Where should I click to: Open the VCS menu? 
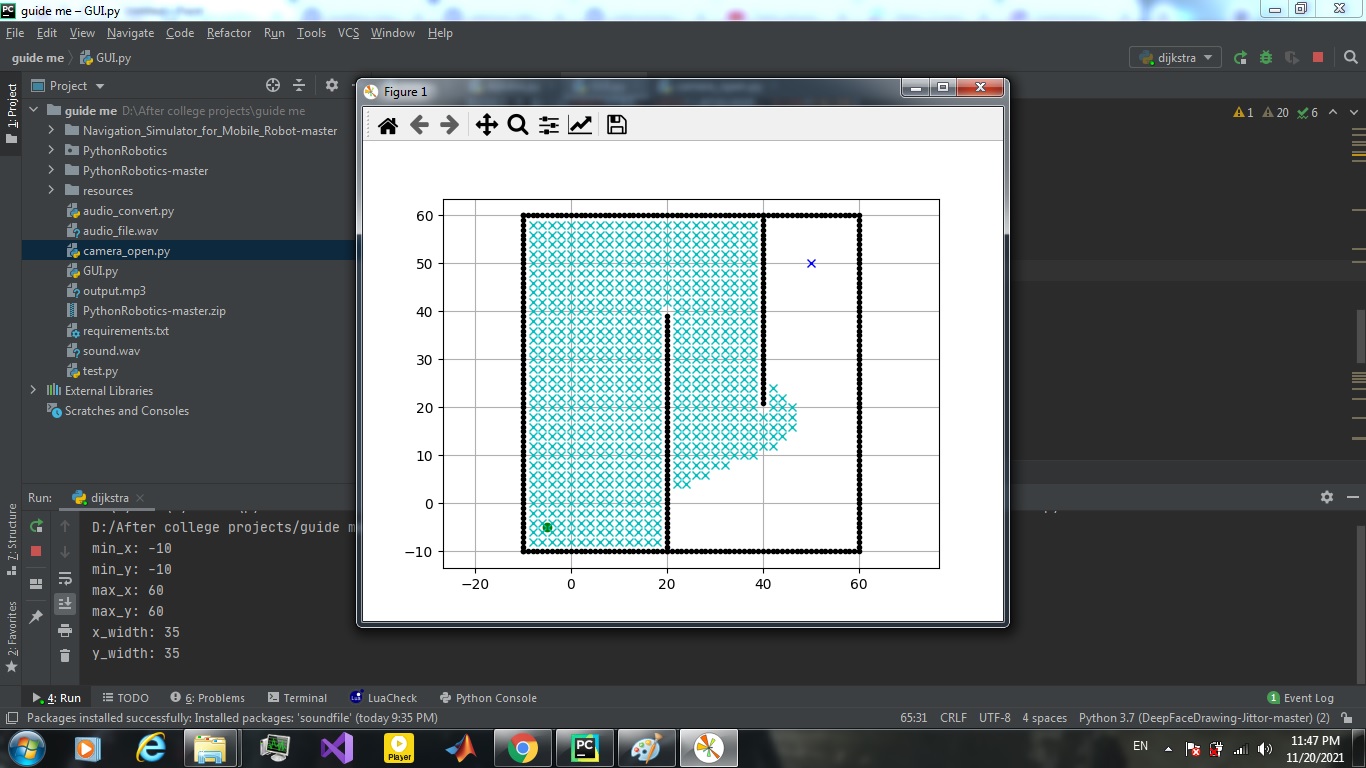pyautogui.click(x=348, y=33)
